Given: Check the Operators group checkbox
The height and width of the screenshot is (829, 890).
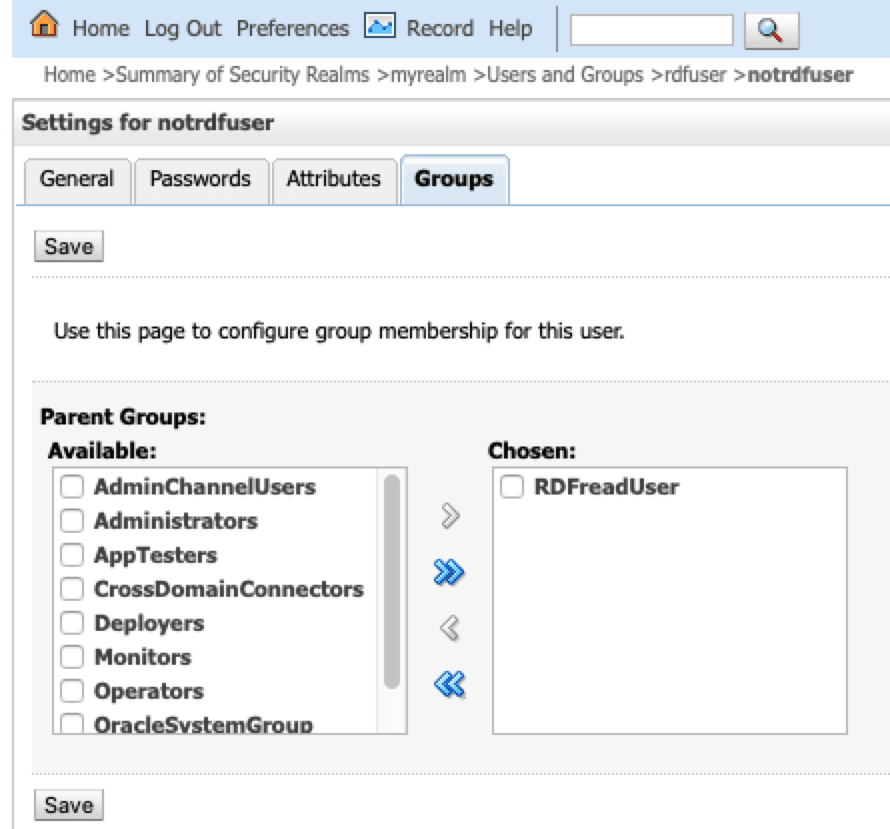Looking at the screenshot, I should click(72, 691).
